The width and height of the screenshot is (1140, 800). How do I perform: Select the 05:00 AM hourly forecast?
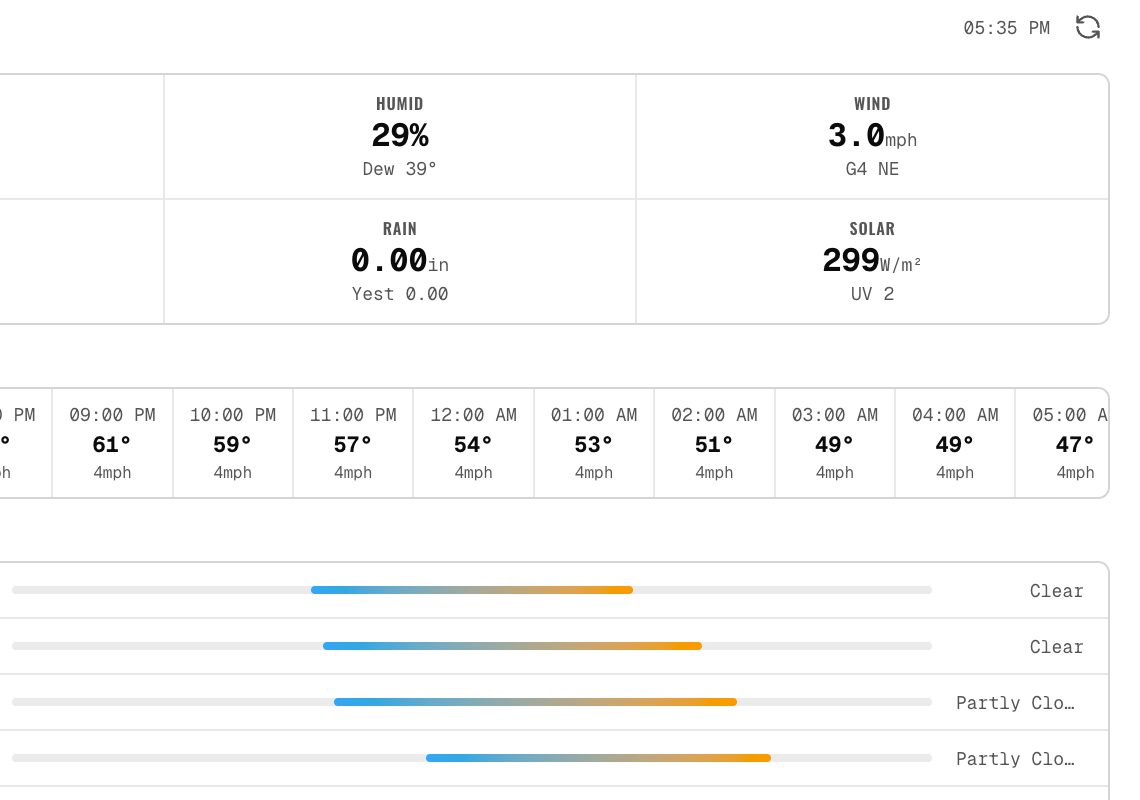(x=1062, y=443)
